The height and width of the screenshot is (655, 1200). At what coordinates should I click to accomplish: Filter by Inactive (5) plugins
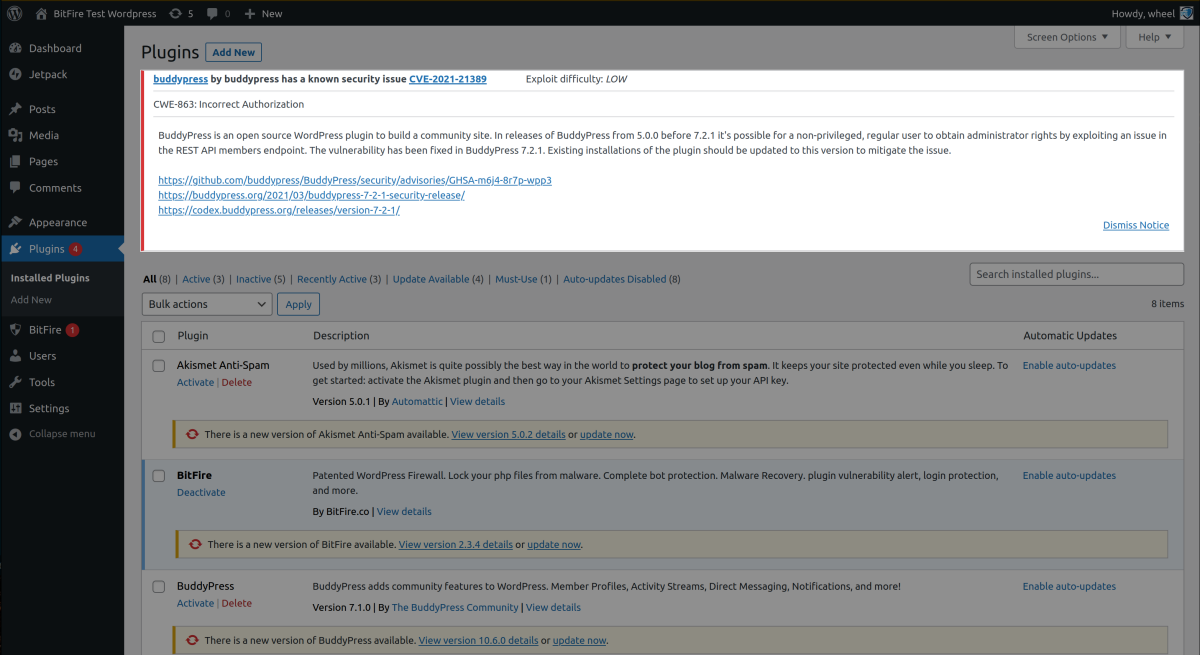pos(261,279)
